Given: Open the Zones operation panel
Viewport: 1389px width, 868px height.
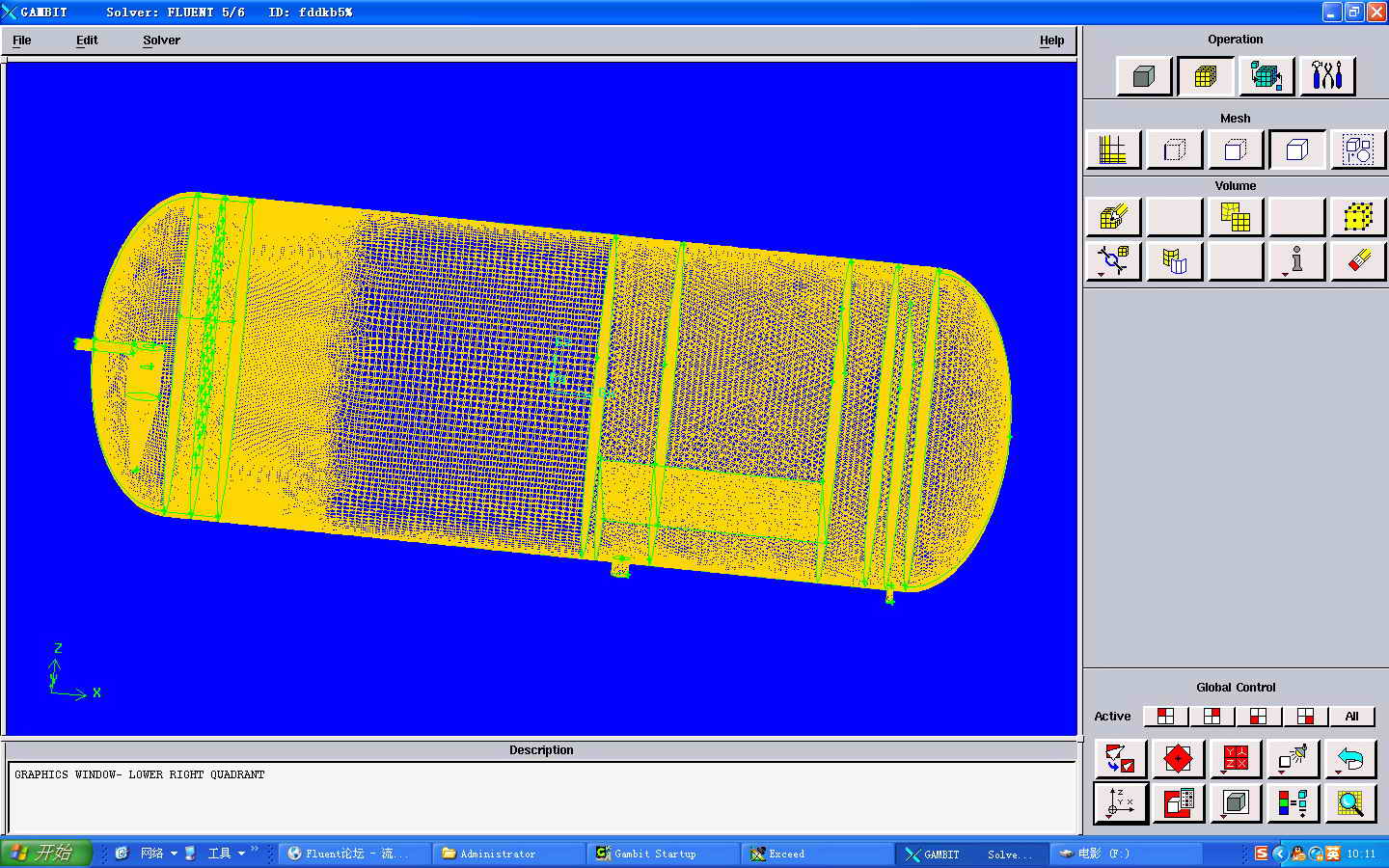Looking at the screenshot, I should point(1266,76).
